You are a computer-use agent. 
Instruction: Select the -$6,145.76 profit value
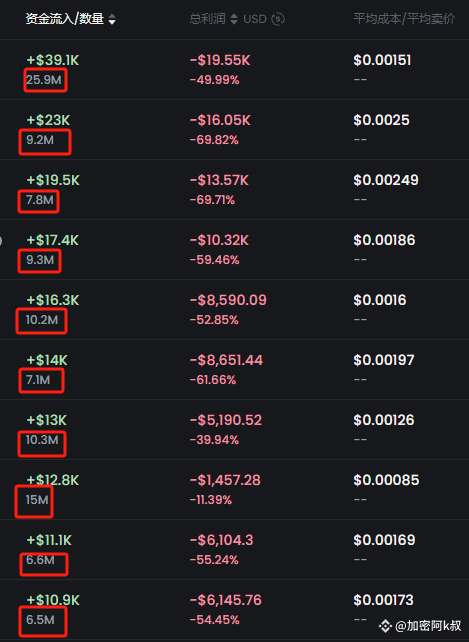226,600
